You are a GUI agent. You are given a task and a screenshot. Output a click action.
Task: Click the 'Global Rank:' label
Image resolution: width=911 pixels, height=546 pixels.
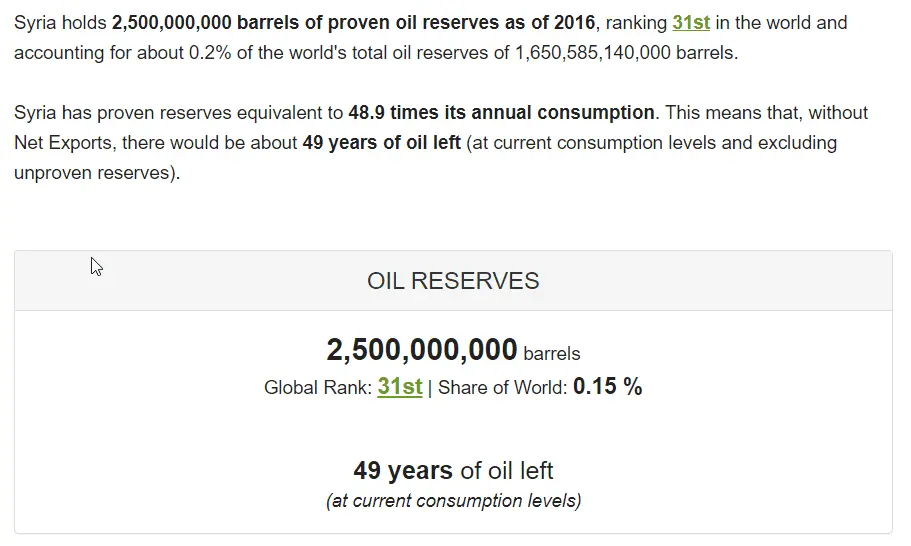click(318, 388)
